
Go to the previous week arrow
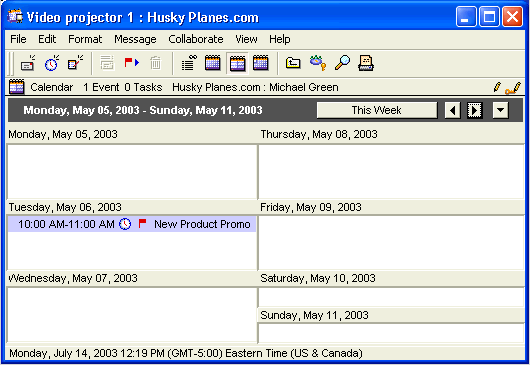[452, 111]
